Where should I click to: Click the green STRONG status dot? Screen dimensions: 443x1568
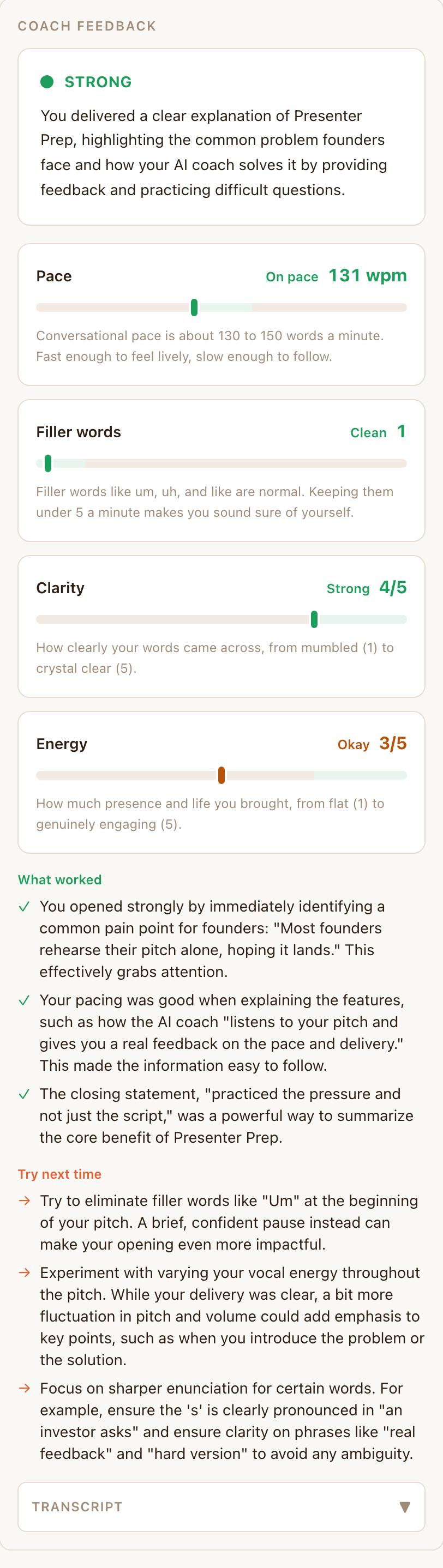[x=47, y=82]
